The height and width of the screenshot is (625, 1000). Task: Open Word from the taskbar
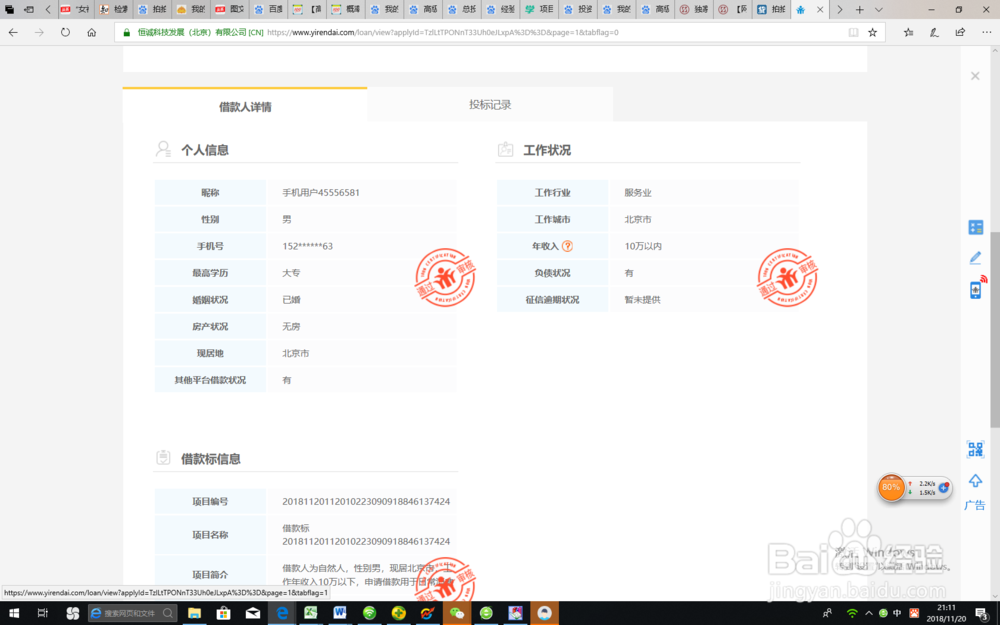pyautogui.click(x=340, y=612)
